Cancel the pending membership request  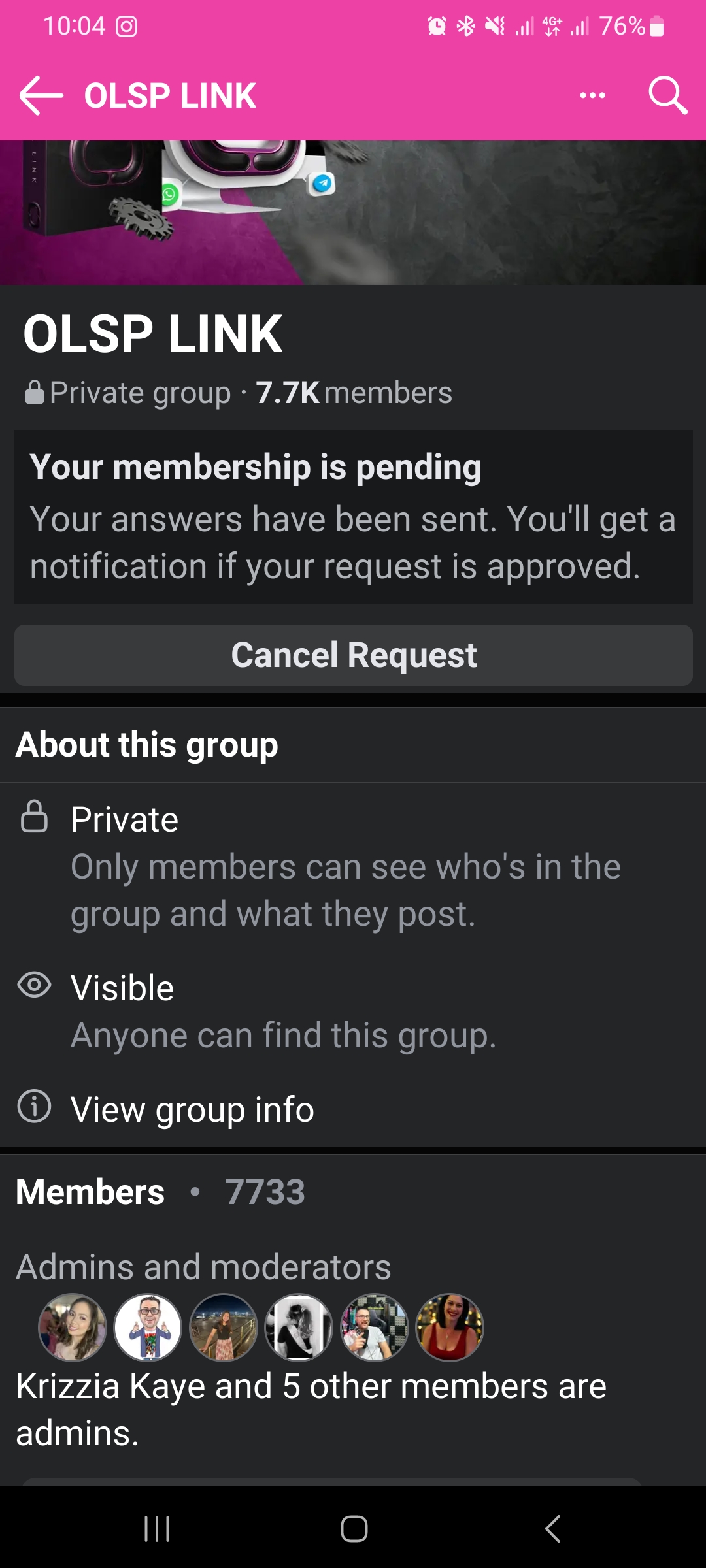coord(353,655)
